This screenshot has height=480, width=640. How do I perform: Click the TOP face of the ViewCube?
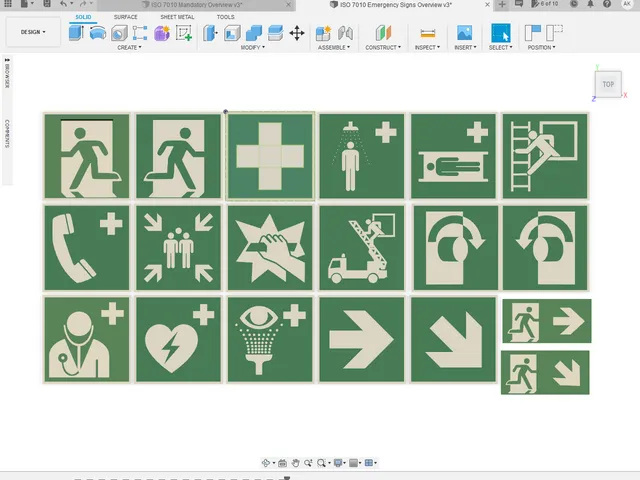[608, 84]
